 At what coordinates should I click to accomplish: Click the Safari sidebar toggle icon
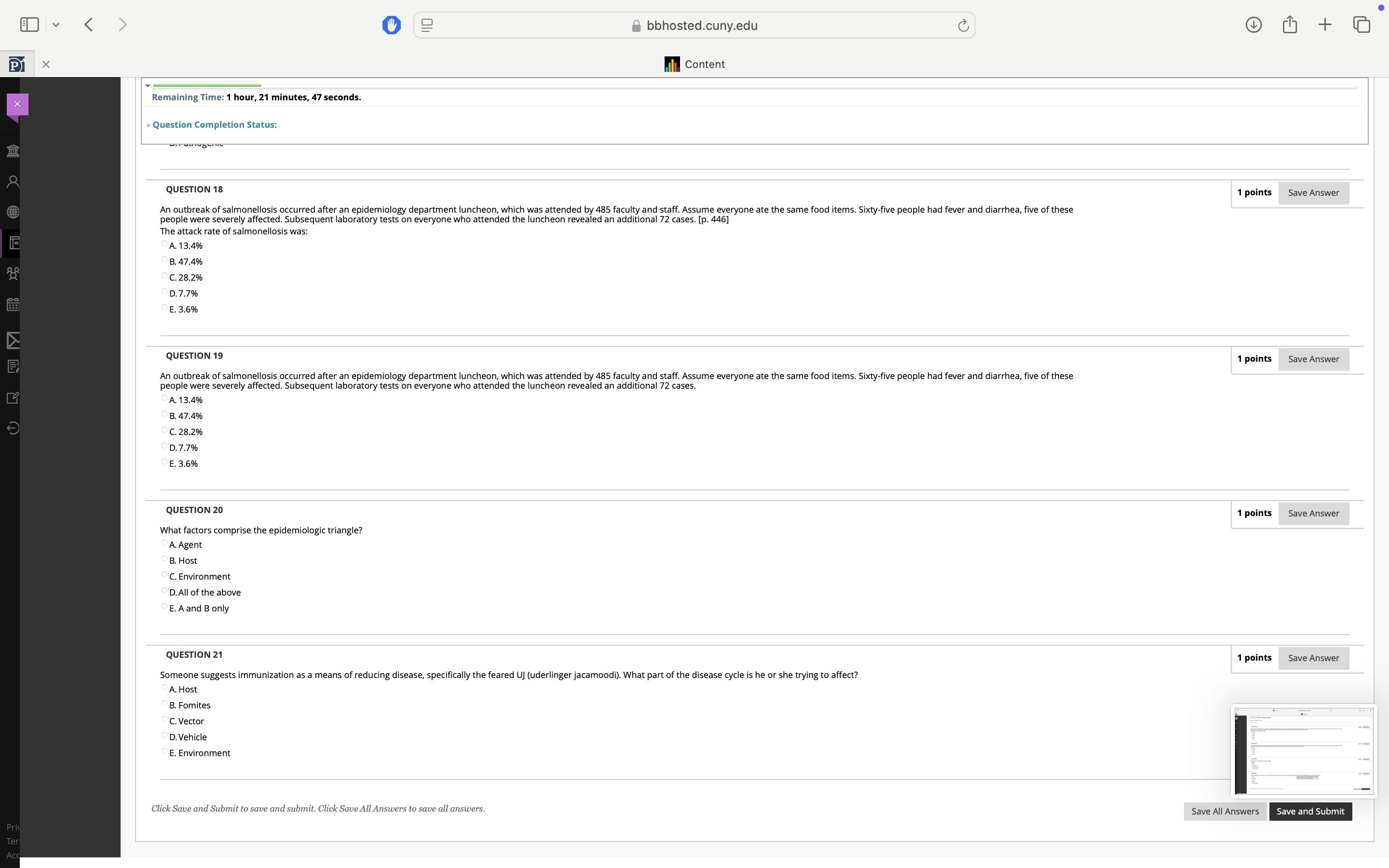pyautogui.click(x=29, y=25)
